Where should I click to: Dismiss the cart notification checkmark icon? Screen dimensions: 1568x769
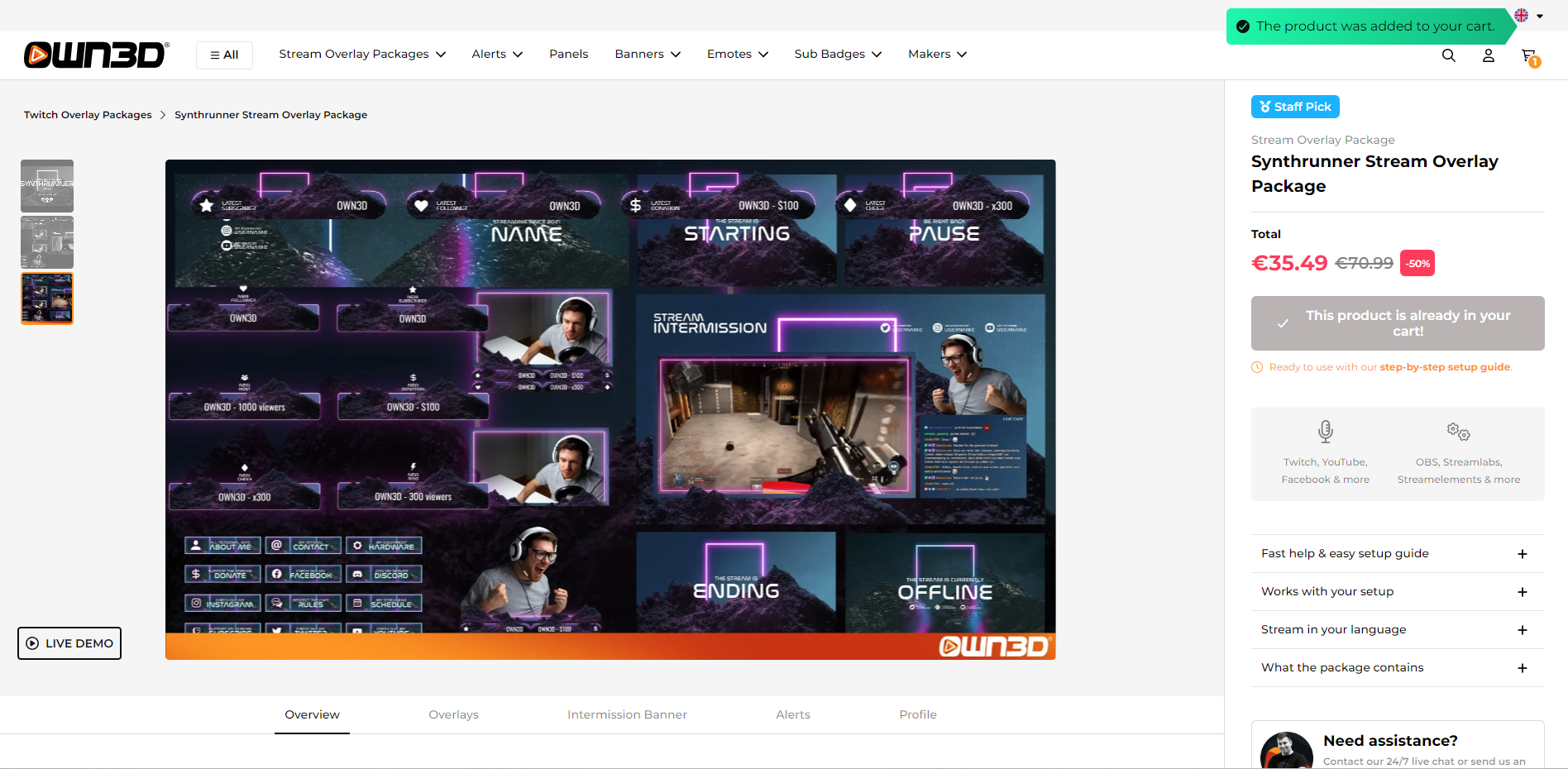pyautogui.click(x=1242, y=26)
